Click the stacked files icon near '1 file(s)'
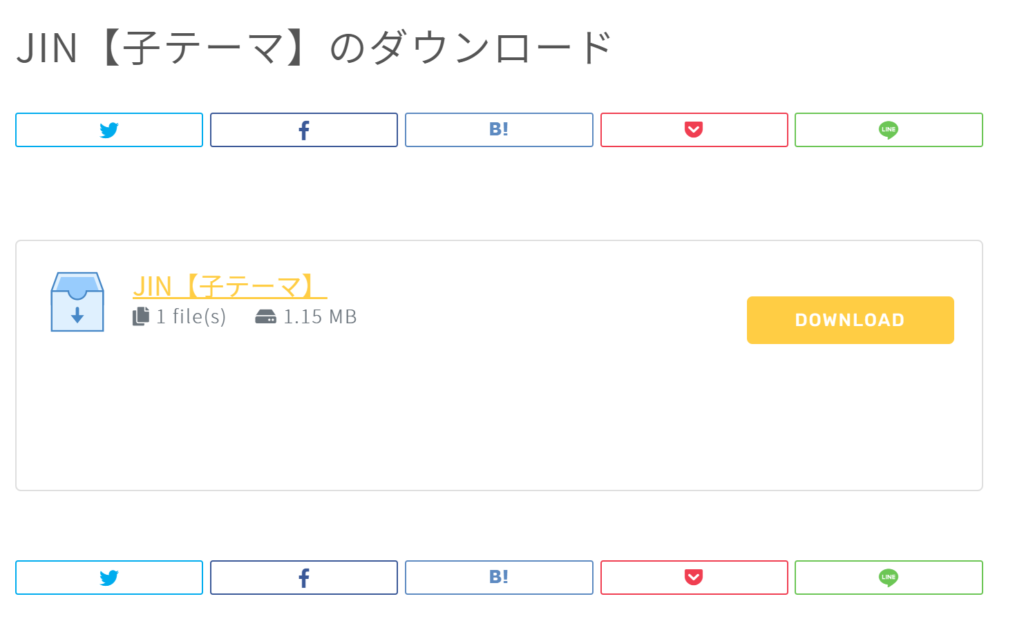 tap(142, 316)
